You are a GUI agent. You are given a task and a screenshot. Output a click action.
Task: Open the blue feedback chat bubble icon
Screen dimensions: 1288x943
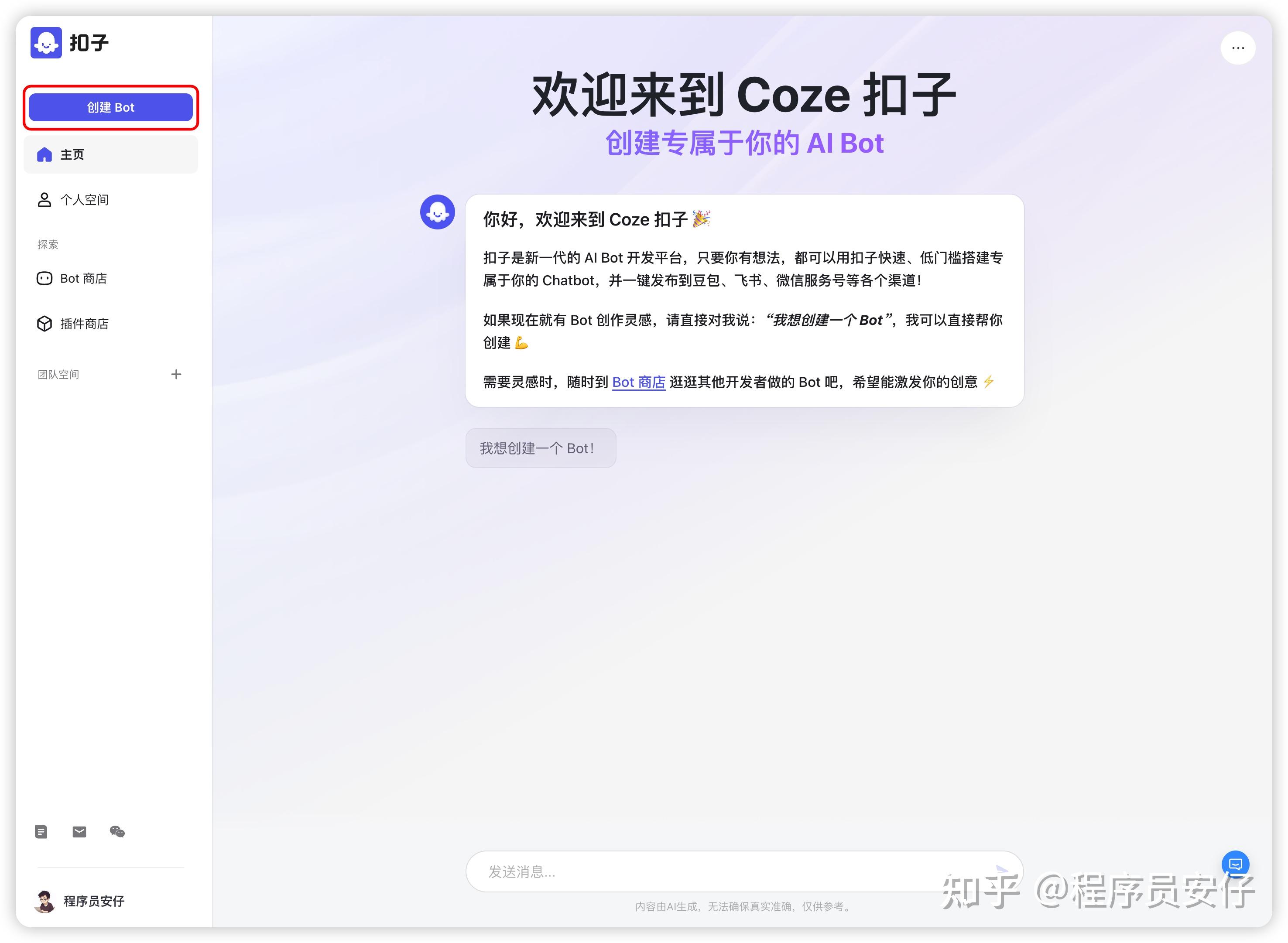(1236, 864)
